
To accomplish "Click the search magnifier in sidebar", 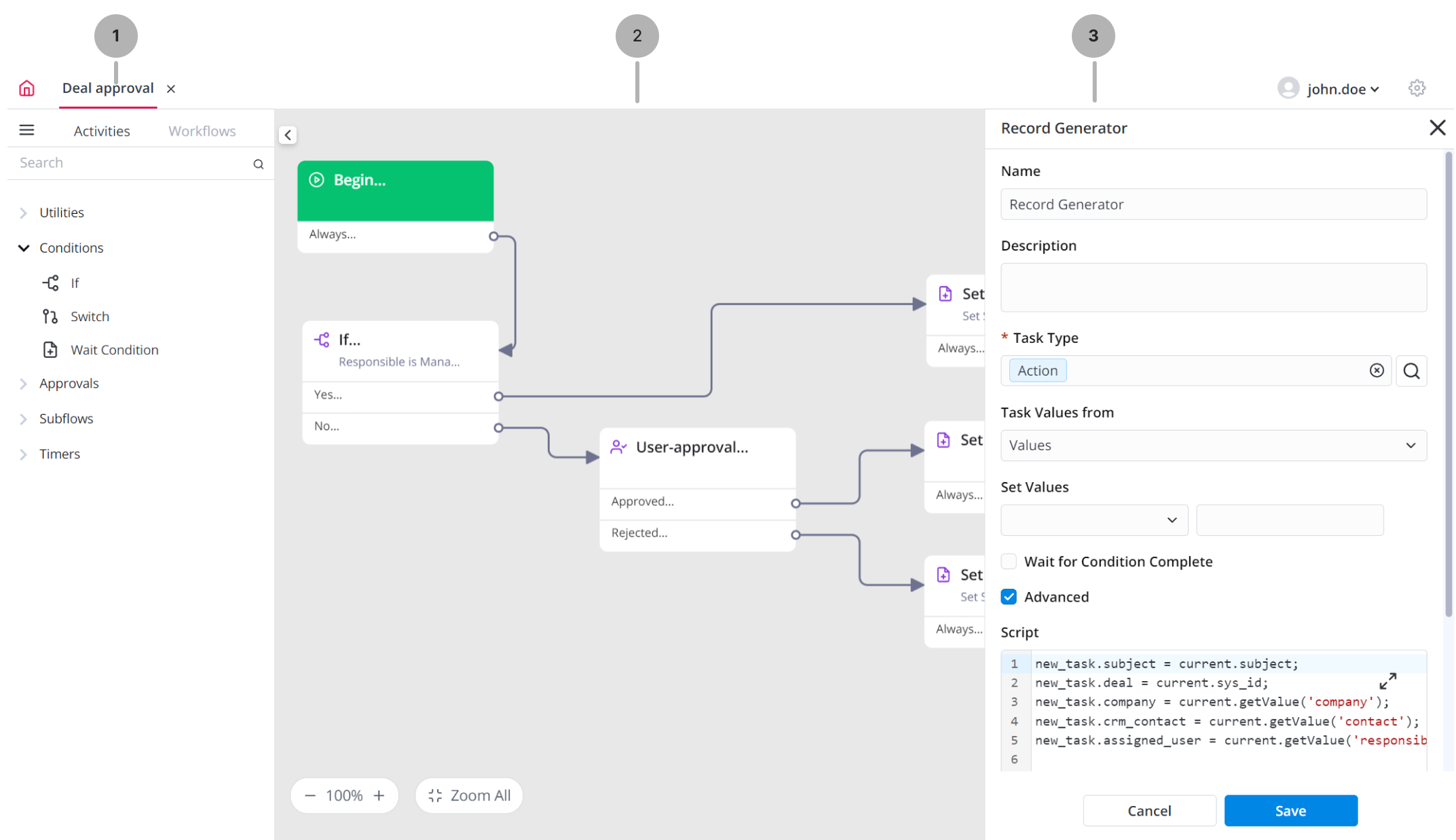I will click(259, 164).
